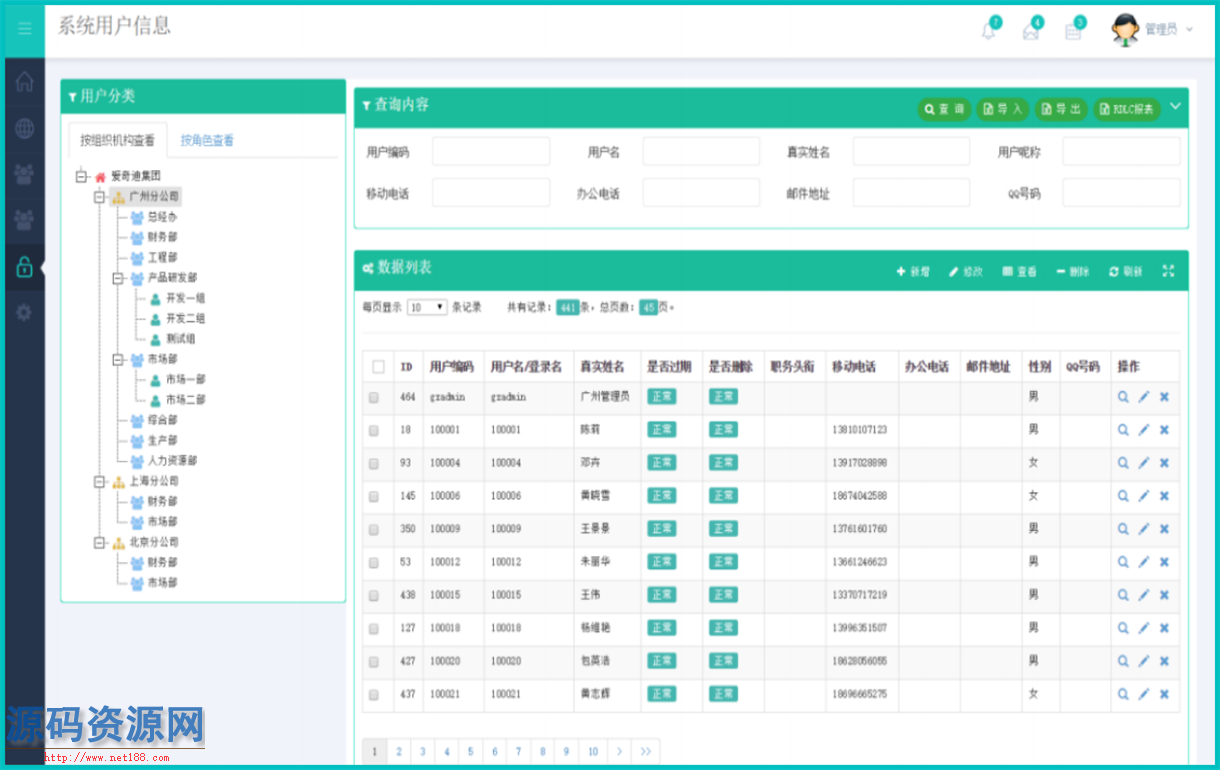Open the globe icon in sidebar
The image size is (1220, 770).
[25, 128]
